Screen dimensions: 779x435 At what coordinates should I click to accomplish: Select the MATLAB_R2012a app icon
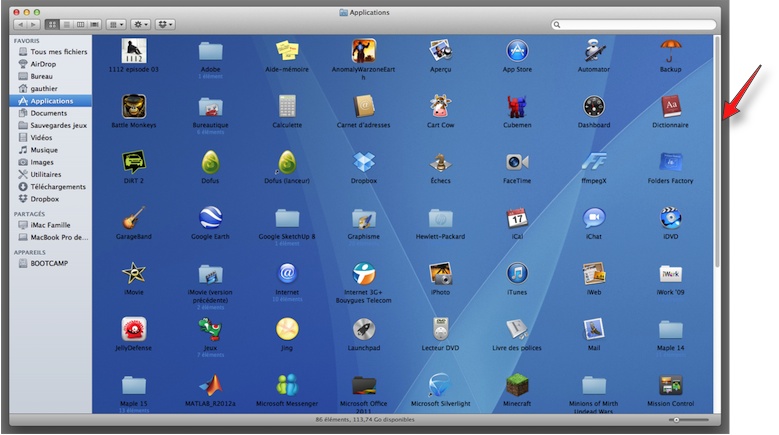pyautogui.click(x=210, y=385)
